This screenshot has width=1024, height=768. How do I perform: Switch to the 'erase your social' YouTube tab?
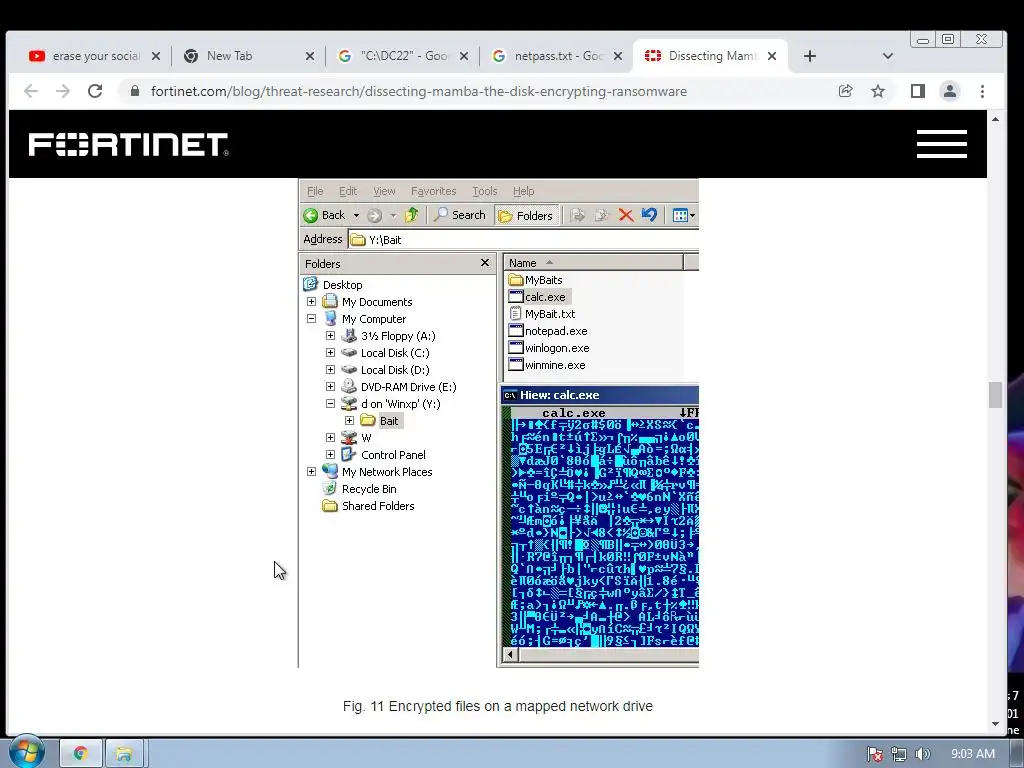point(85,56)
